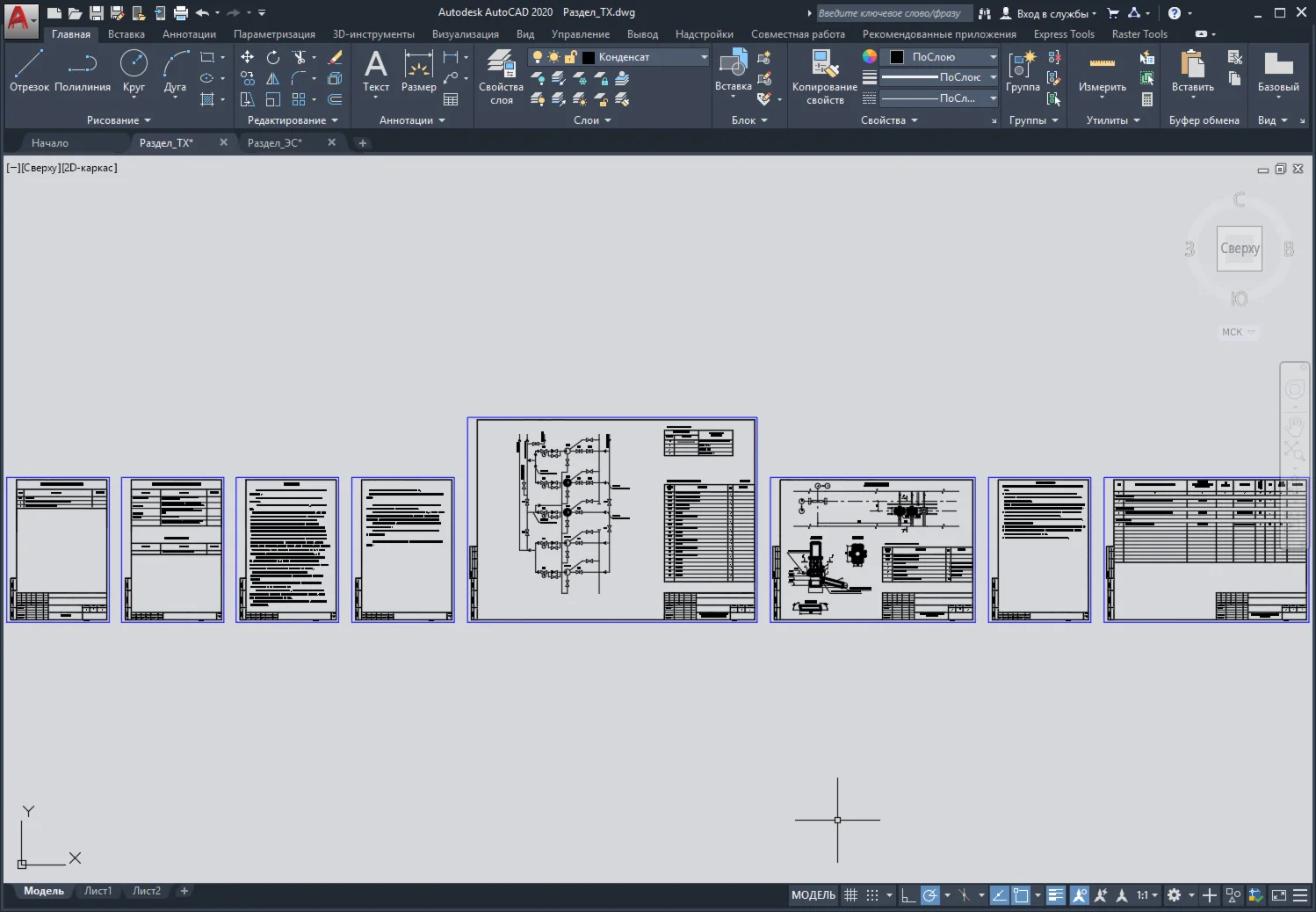
Task: Click the Сверху face of the ViewCube
Action: coord(1239,249)
